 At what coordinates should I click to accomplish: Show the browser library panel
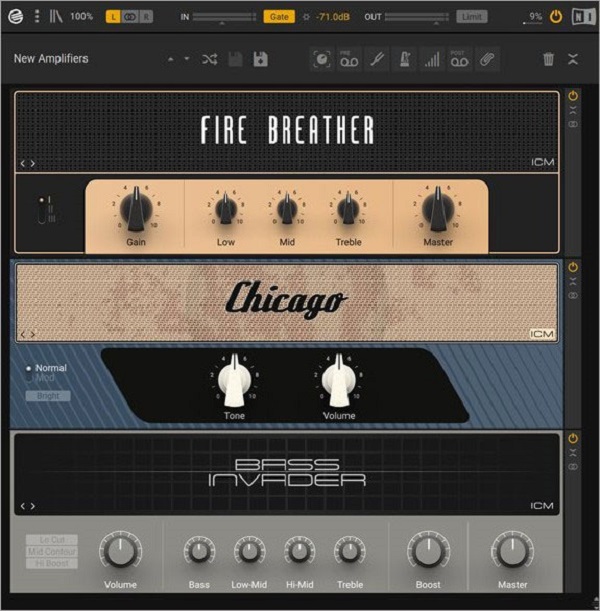click(56, 16)
